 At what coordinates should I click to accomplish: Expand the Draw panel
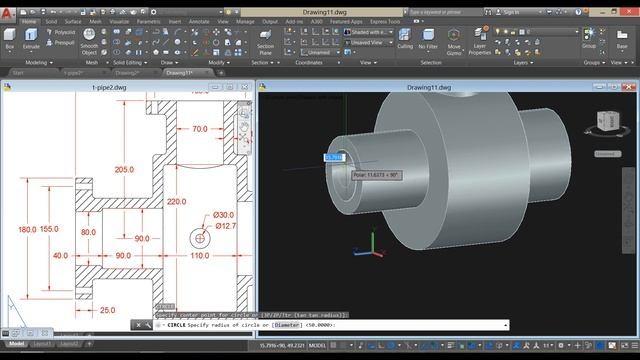point(169,62)
